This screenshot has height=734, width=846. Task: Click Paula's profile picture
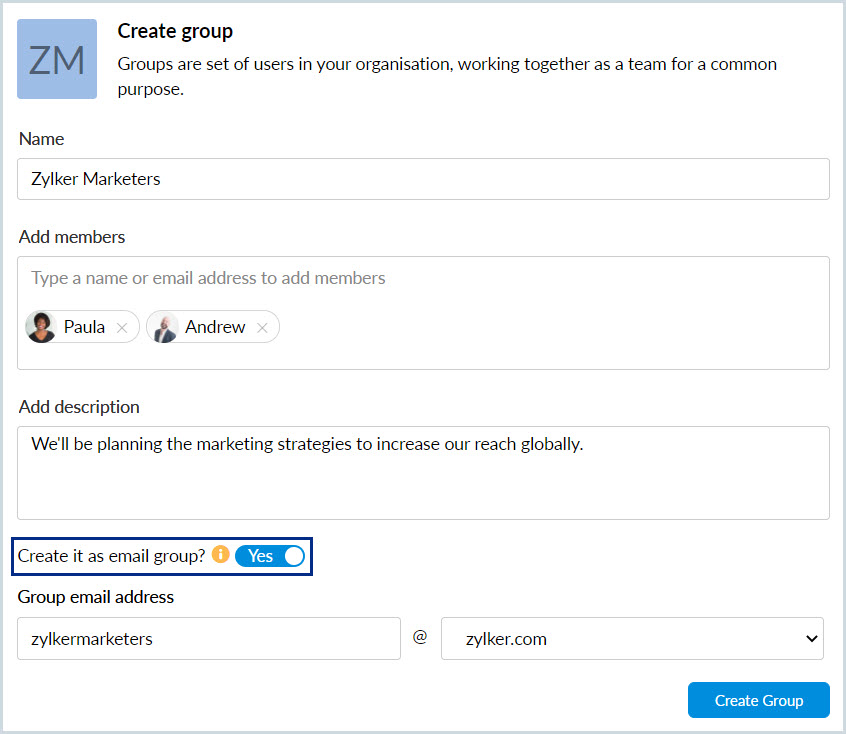[x=42, y=327]
